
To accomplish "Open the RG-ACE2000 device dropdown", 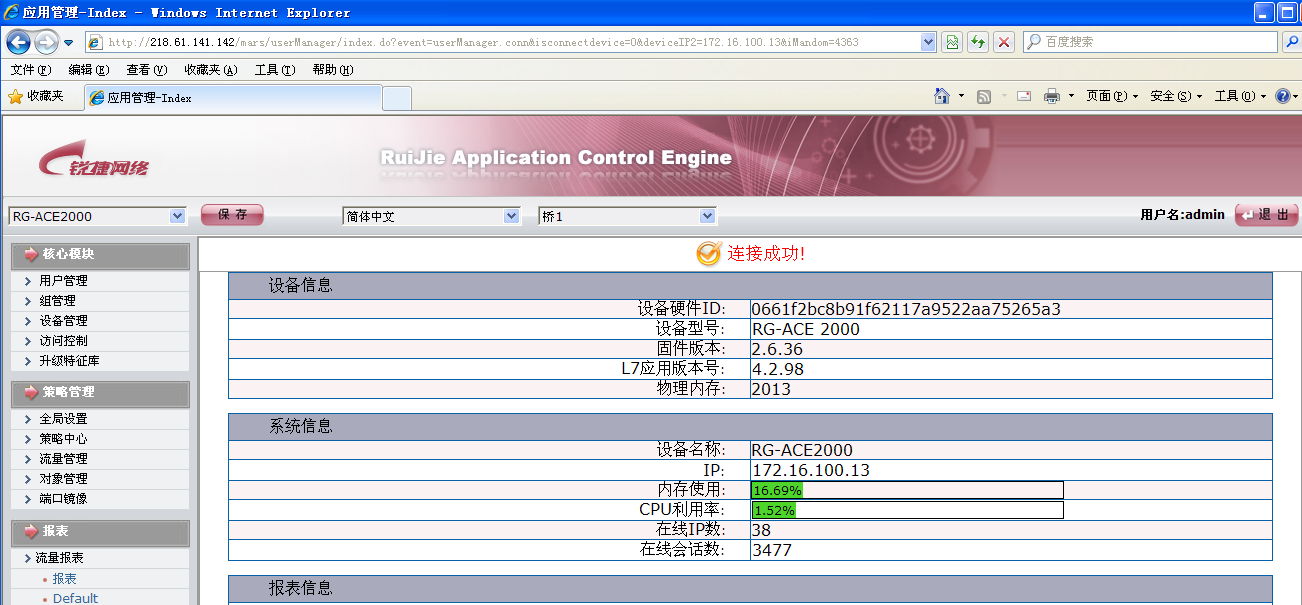I will (x=97, y=216).
